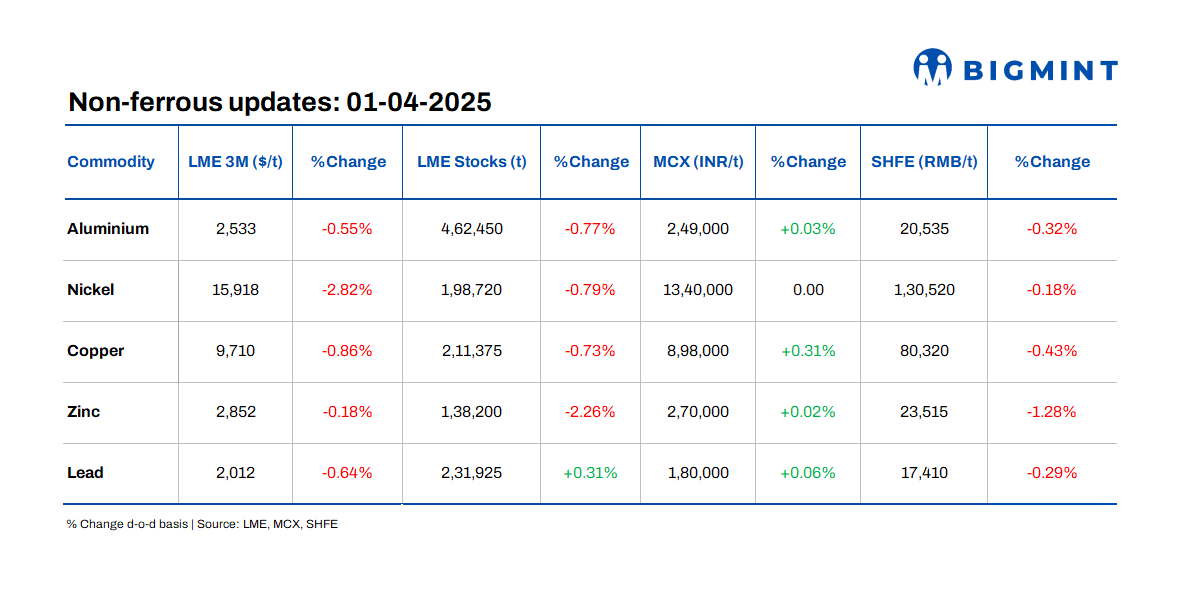
Task: Select Aluminium's LME 3M price 2,533
Action: [x=235, y=229]
